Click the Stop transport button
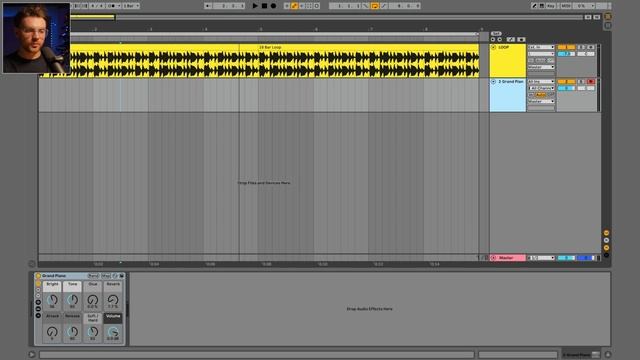The image size is (640, 360). [264, 6]
